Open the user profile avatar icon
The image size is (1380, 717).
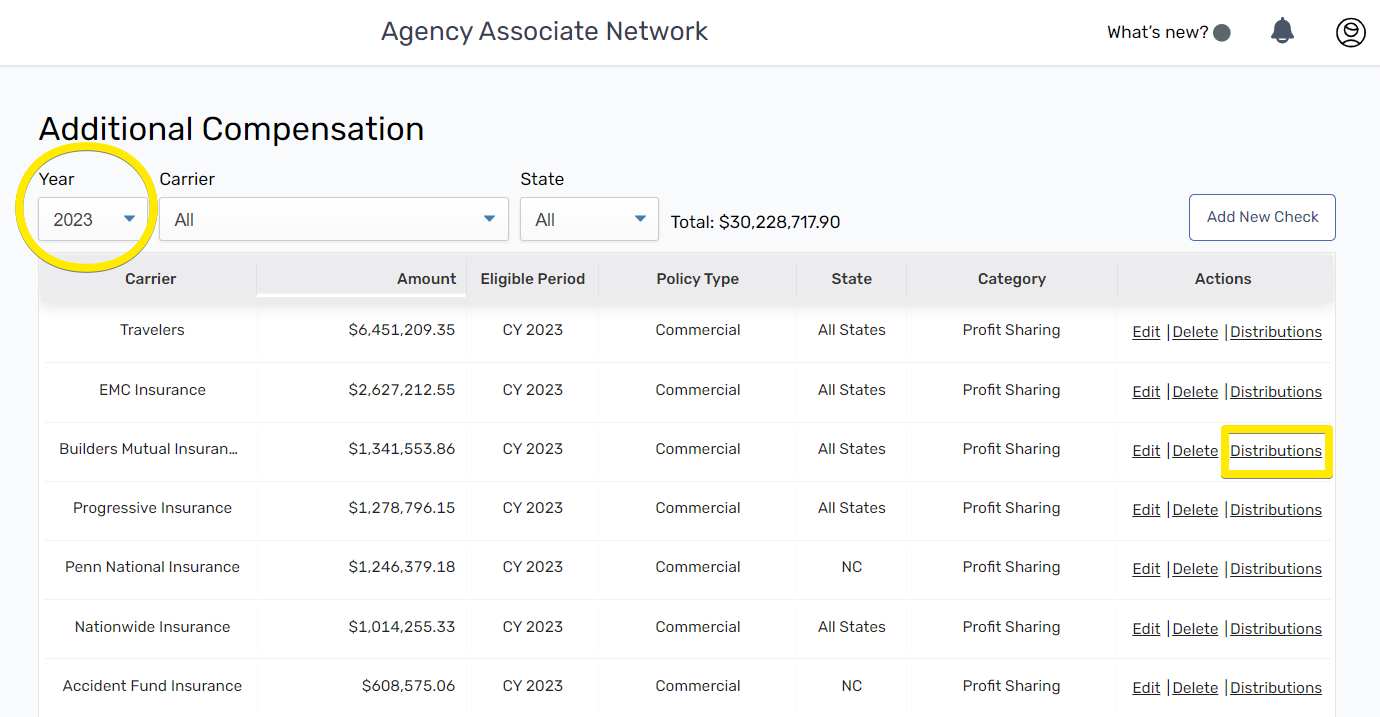click(1350, 32)
